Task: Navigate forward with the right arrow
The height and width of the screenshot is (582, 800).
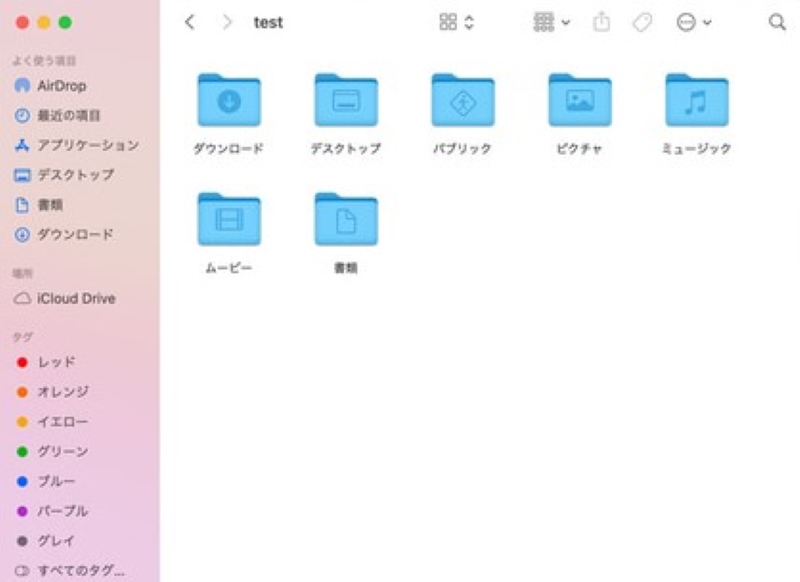Action: 226,21
